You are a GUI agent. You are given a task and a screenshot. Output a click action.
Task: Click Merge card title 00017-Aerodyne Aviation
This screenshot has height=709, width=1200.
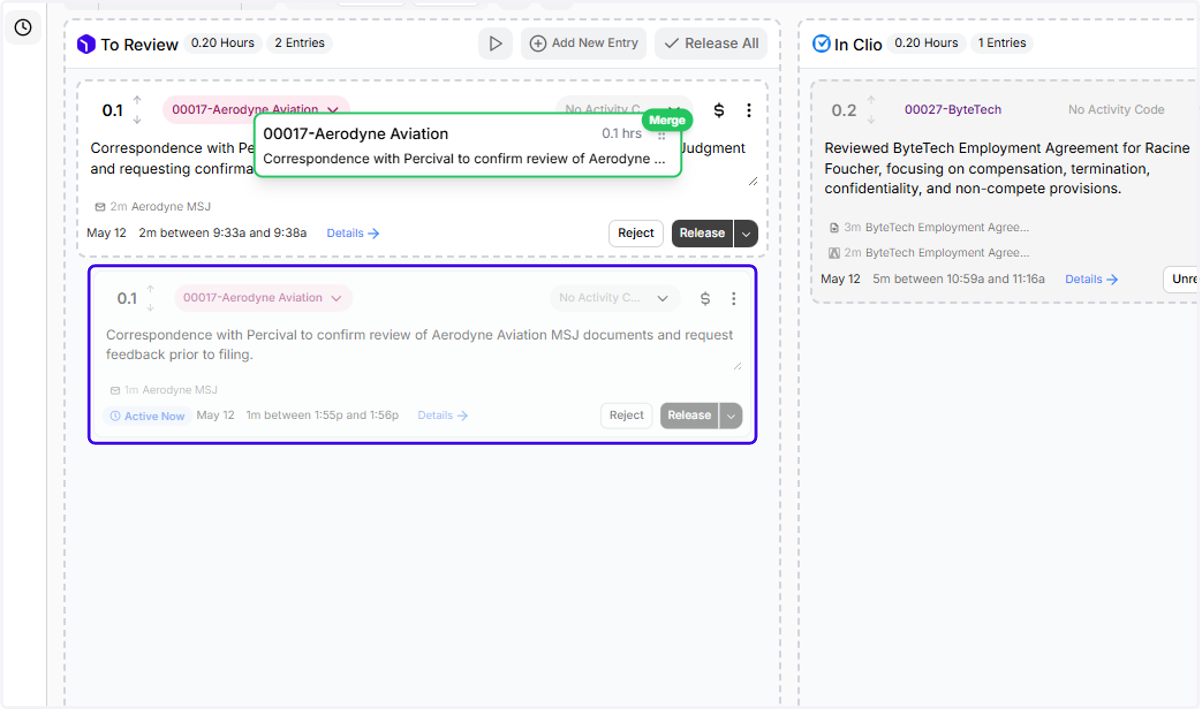pyautogui.click(x=356, y=134)
